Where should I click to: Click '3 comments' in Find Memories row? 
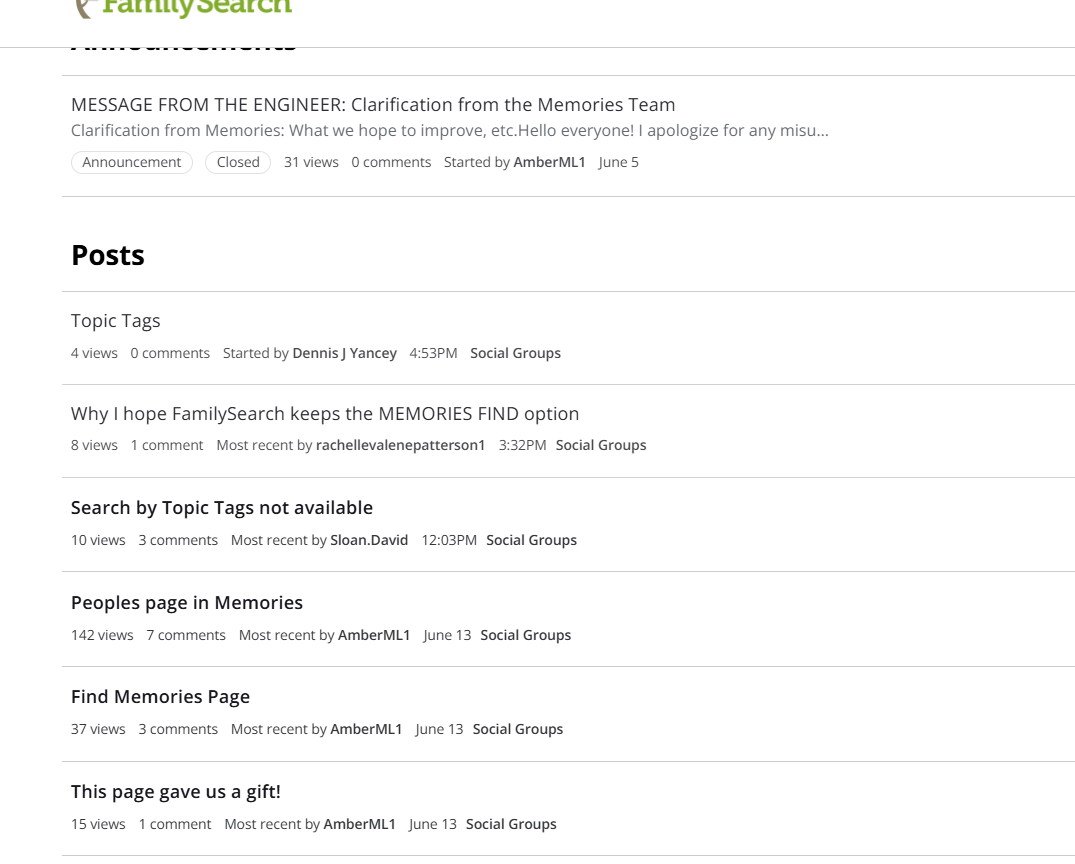(x=178, y=730)
